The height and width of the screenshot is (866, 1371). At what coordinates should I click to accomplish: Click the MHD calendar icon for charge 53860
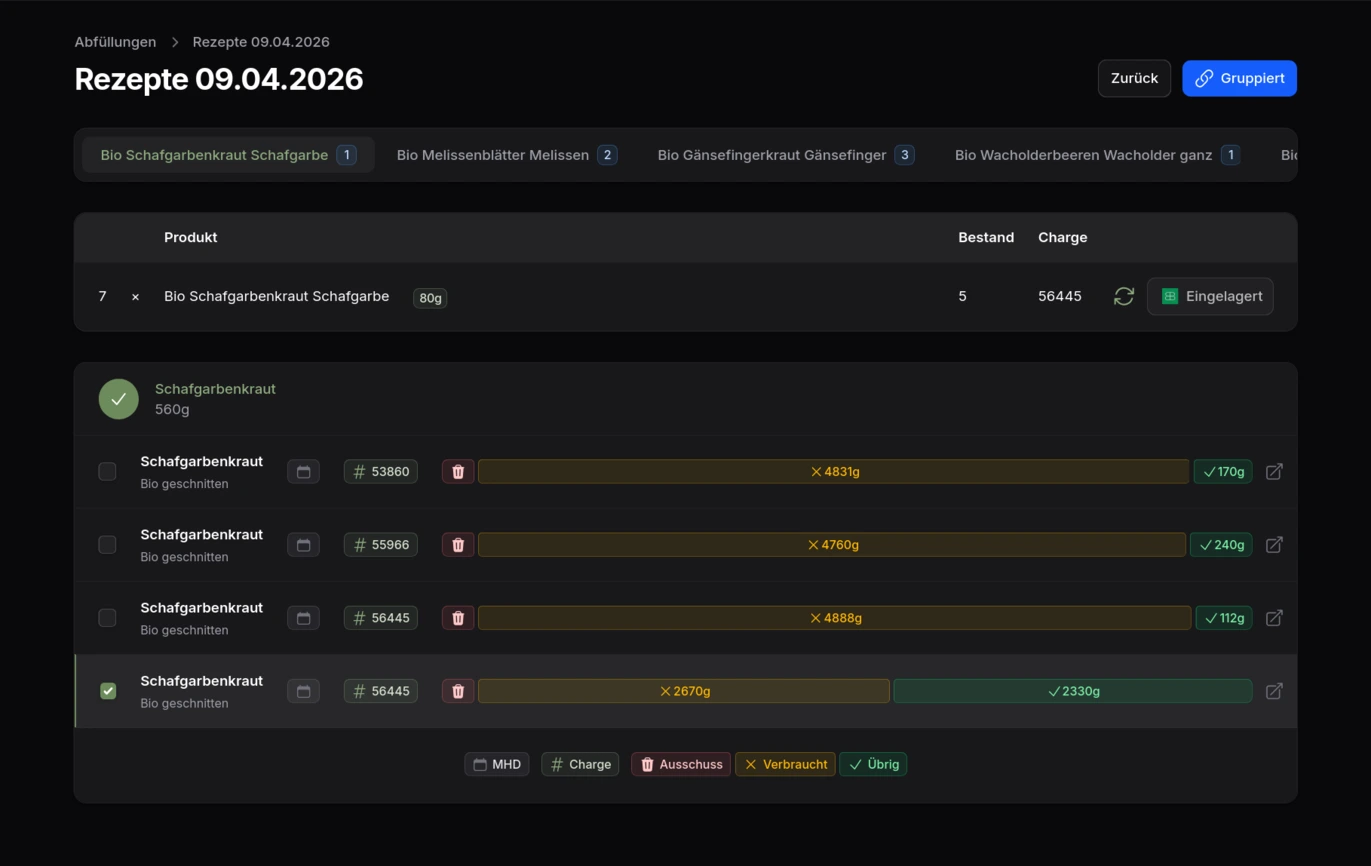tap(303, 472)
